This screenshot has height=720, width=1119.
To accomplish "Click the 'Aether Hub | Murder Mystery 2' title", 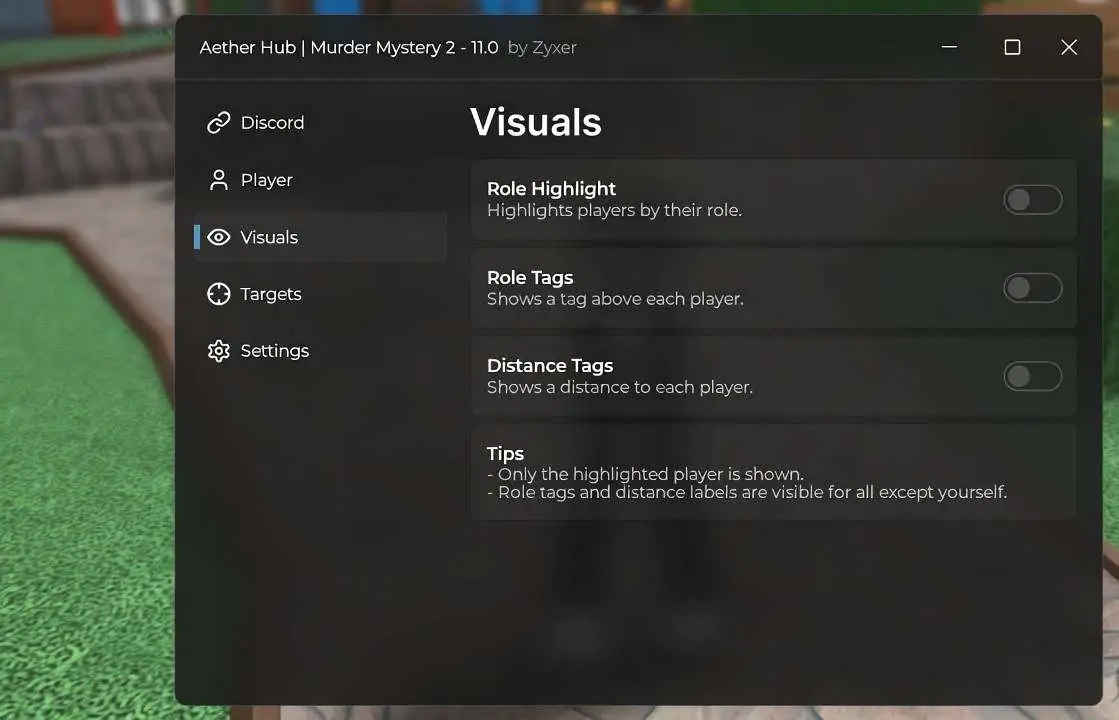I will (x=348, y=48).
